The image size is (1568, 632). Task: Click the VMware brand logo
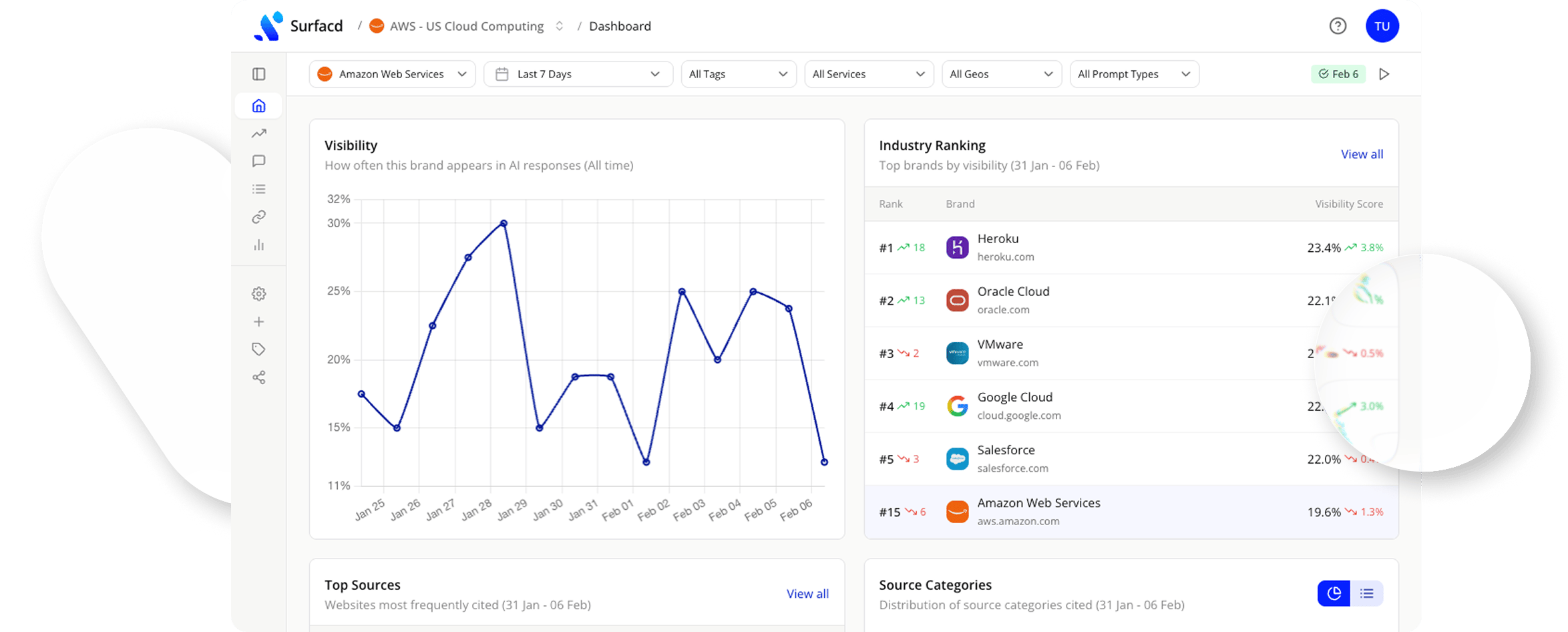(x=957, y=353)
